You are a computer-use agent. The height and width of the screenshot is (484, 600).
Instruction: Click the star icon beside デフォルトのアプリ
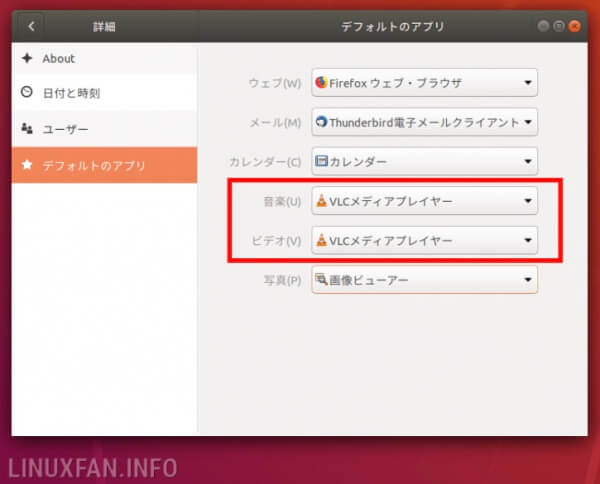[27, 165]
